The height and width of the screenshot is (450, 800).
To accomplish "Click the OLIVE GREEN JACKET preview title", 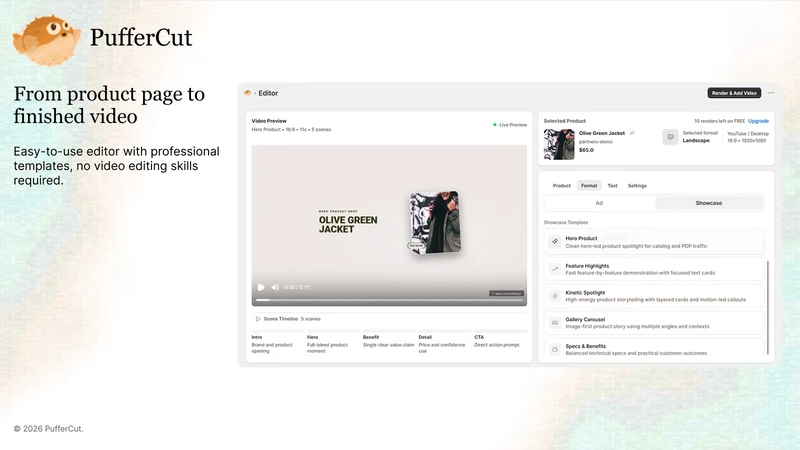I will [x=348, y=224].
